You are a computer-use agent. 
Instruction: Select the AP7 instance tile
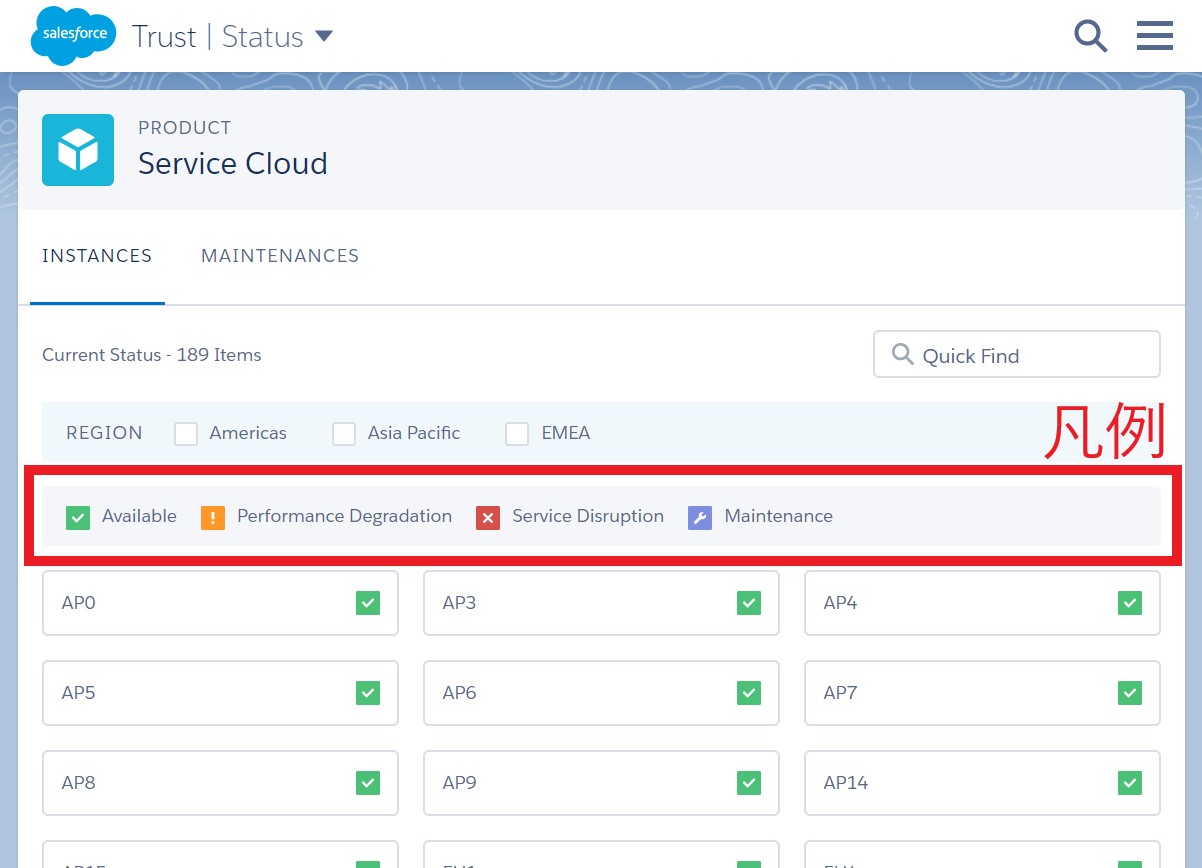[x=981, y=693]
